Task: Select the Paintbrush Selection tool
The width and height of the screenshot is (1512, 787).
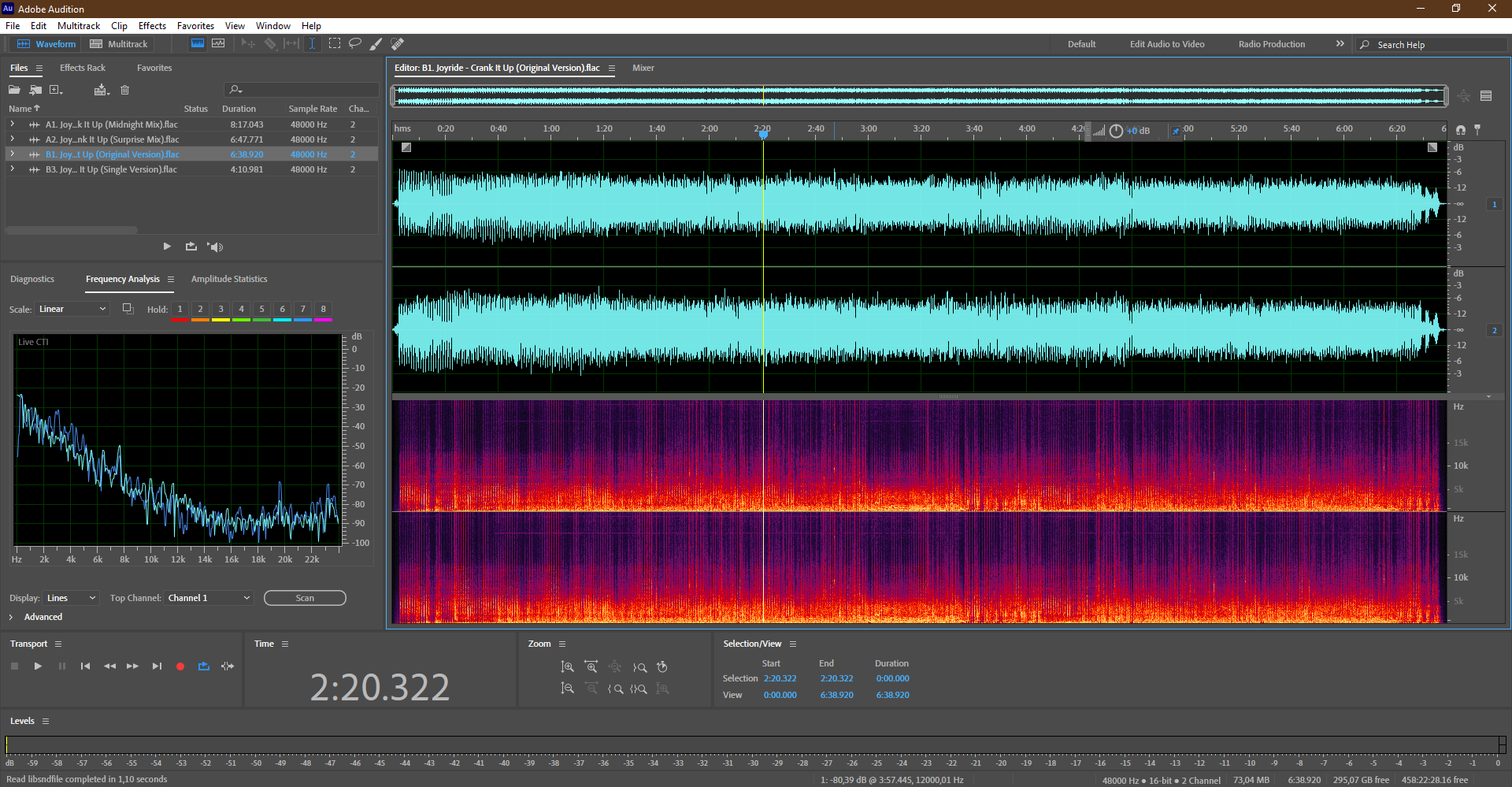Action: coord(376,44)
